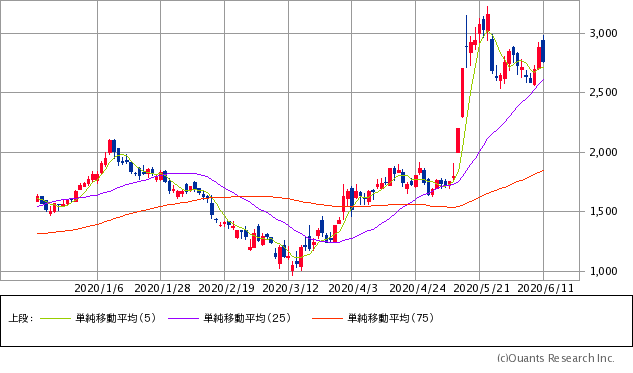
Task: Click the 単純移動平均(75) legend label
Action: point(391,318)
